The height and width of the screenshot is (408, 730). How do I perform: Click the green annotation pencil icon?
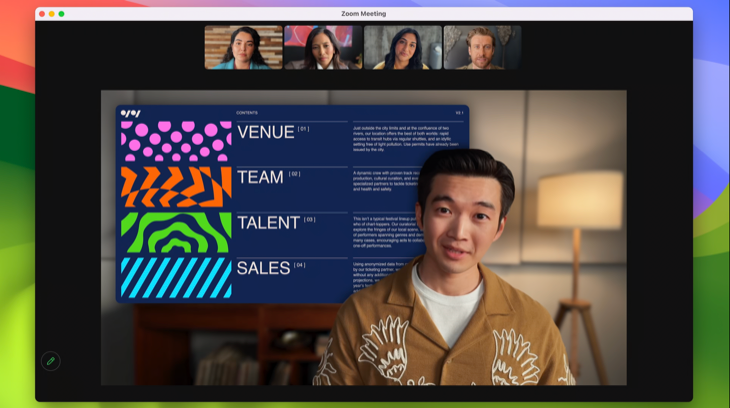(x=50, y=361)
